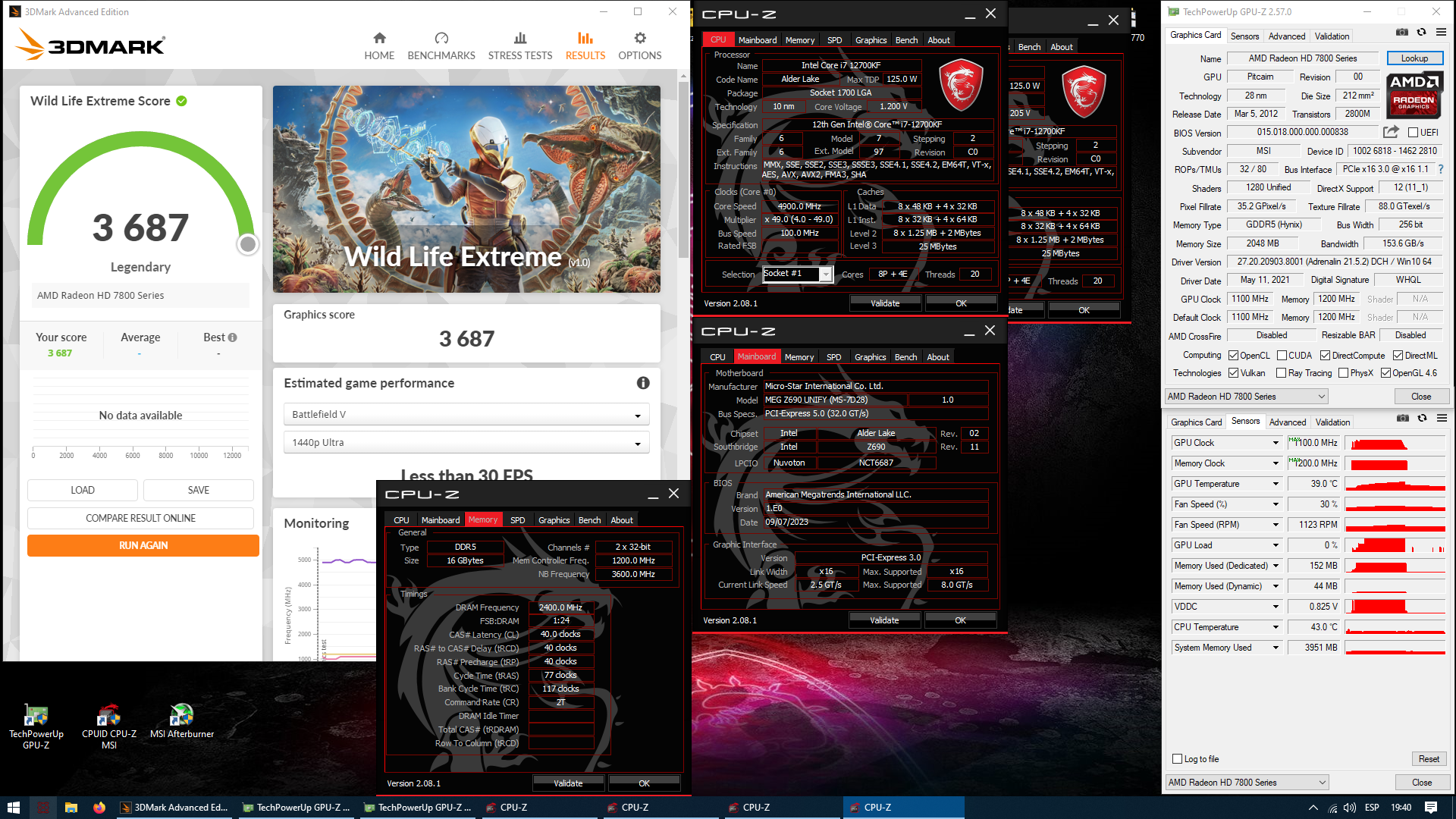The image size is (1456, 819).
Task: Toggle PhysX checkbox in GPU-Z
Action: point(1343,373)
